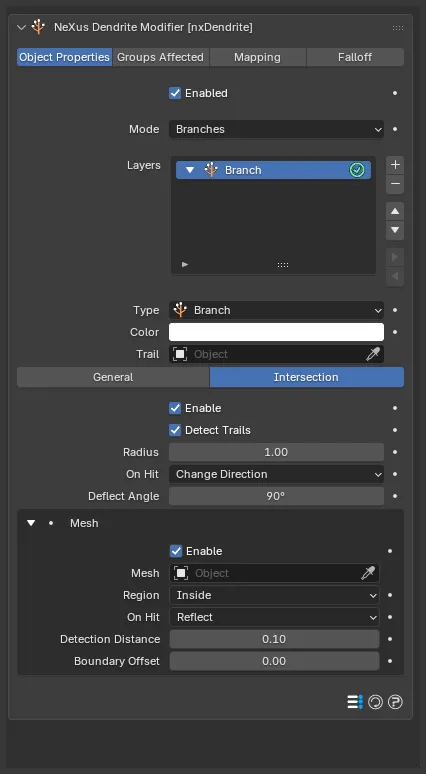
Task: Click the Radius 1.00 field
Action: pos(276,452)
